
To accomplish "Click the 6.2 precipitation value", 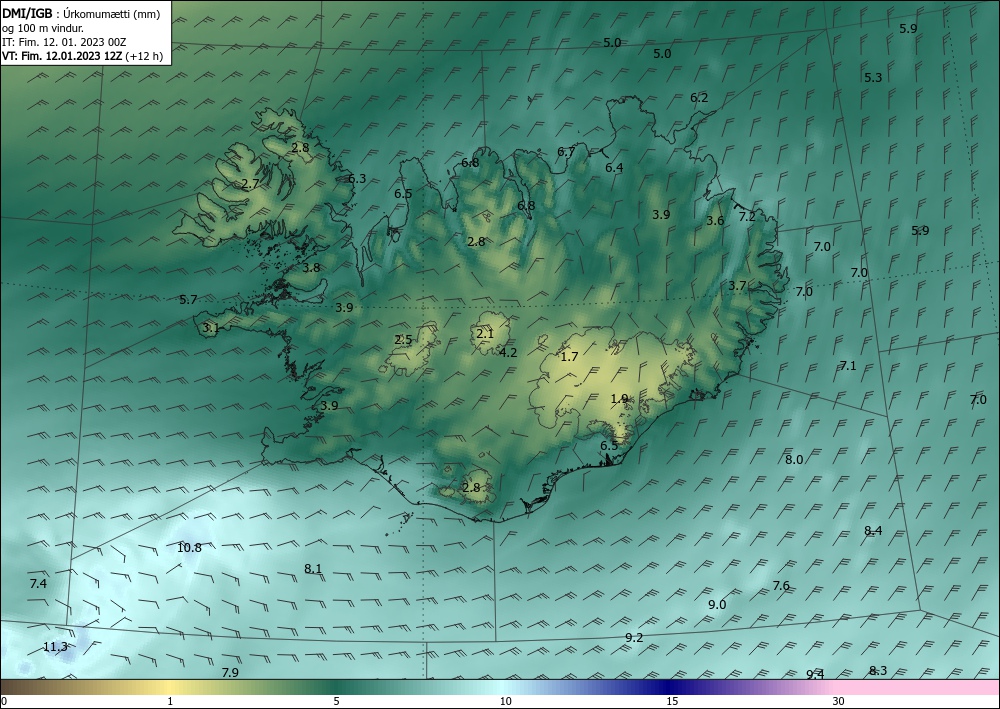I will click(x=699, y=98).
